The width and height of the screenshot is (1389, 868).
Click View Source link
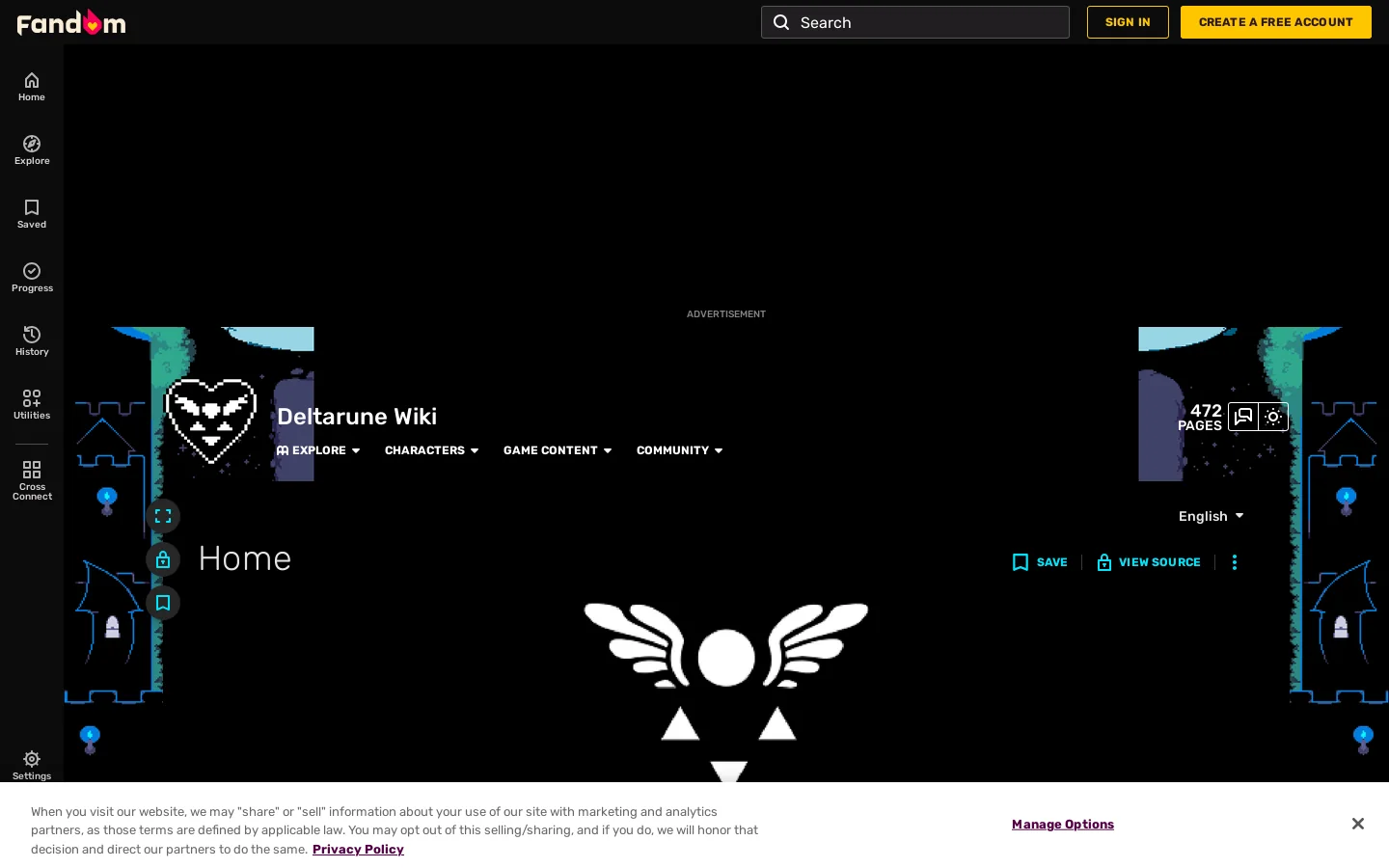click(1149, 562)
